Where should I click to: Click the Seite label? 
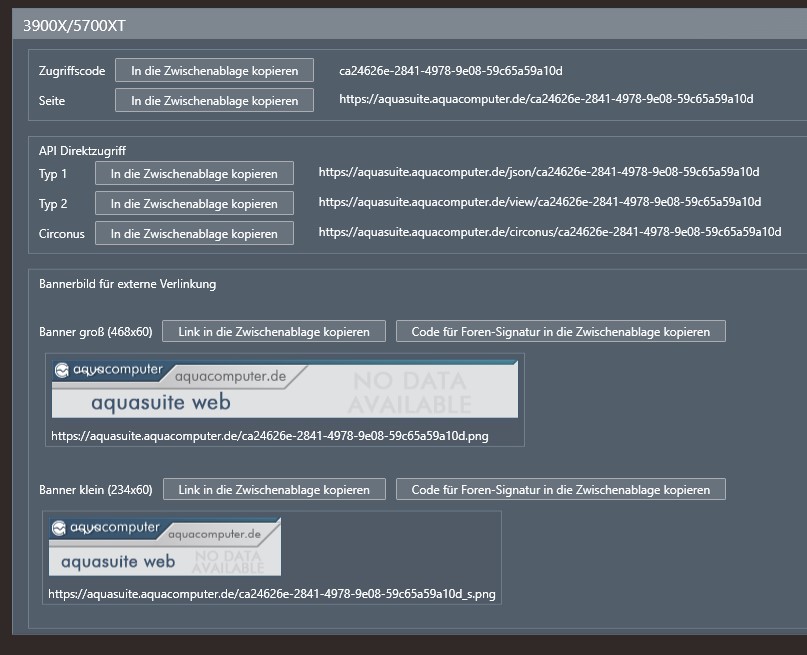(52, 101)
